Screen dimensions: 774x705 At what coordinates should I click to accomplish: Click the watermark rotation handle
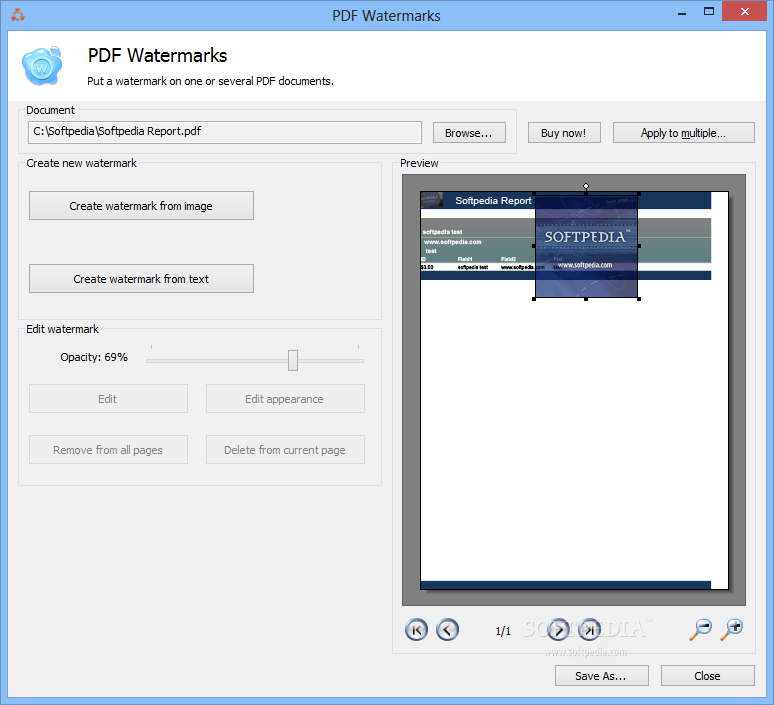click(586, 186)
